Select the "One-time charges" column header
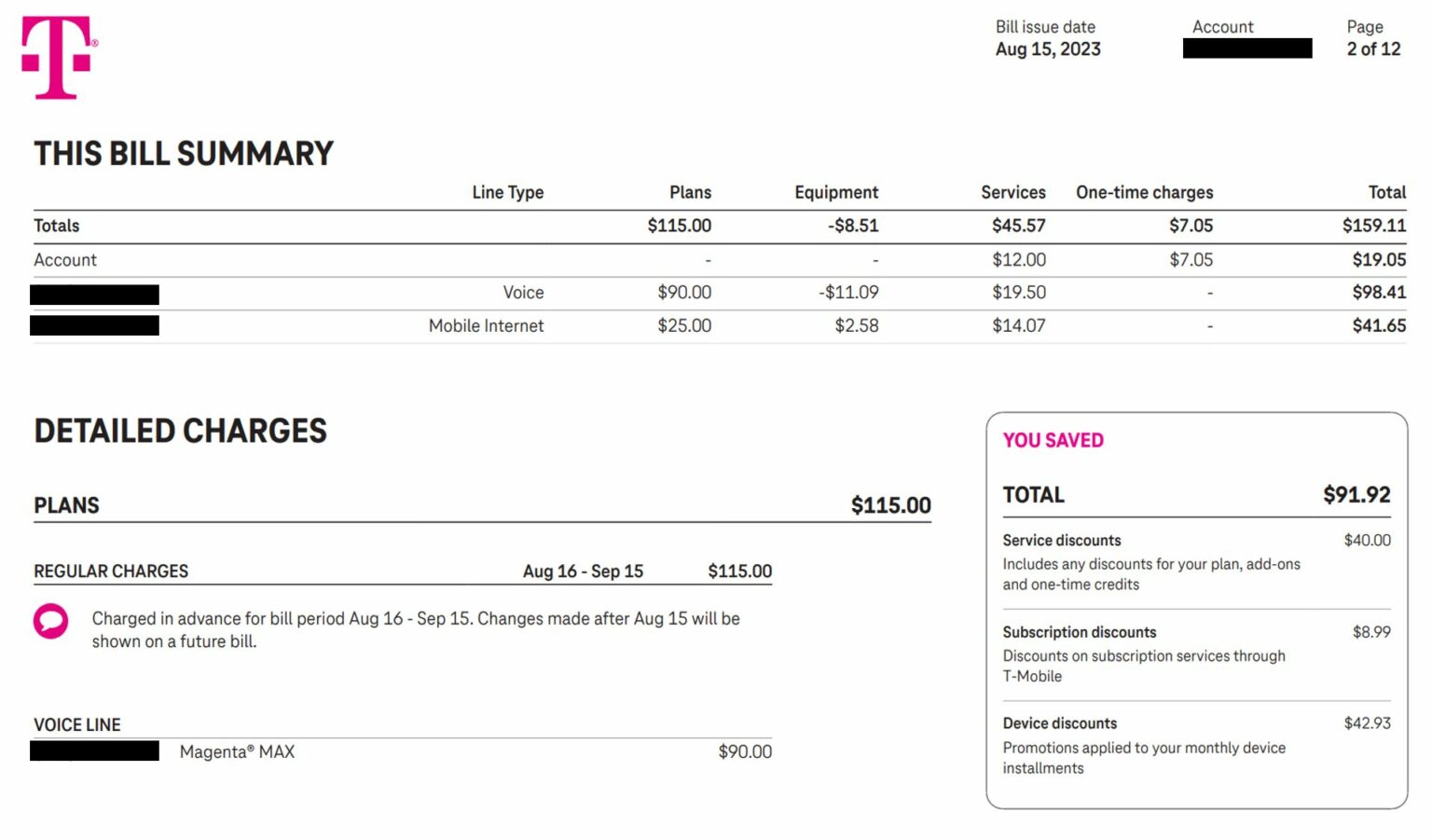The image size is (1432, 840). [1144, 192]
